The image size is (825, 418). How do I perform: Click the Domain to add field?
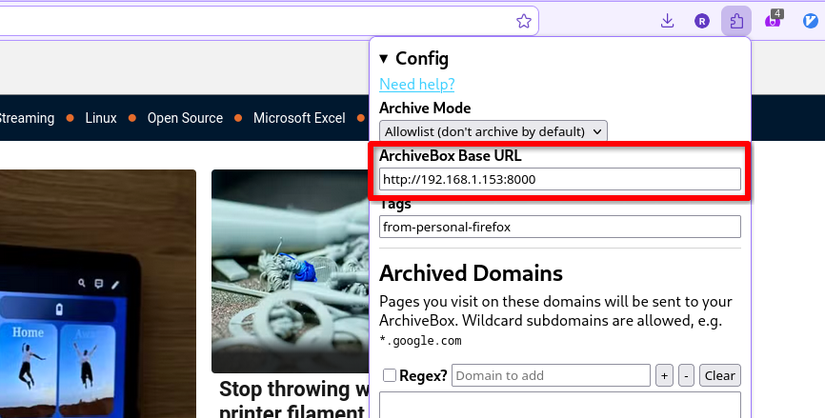pos(551,375)
